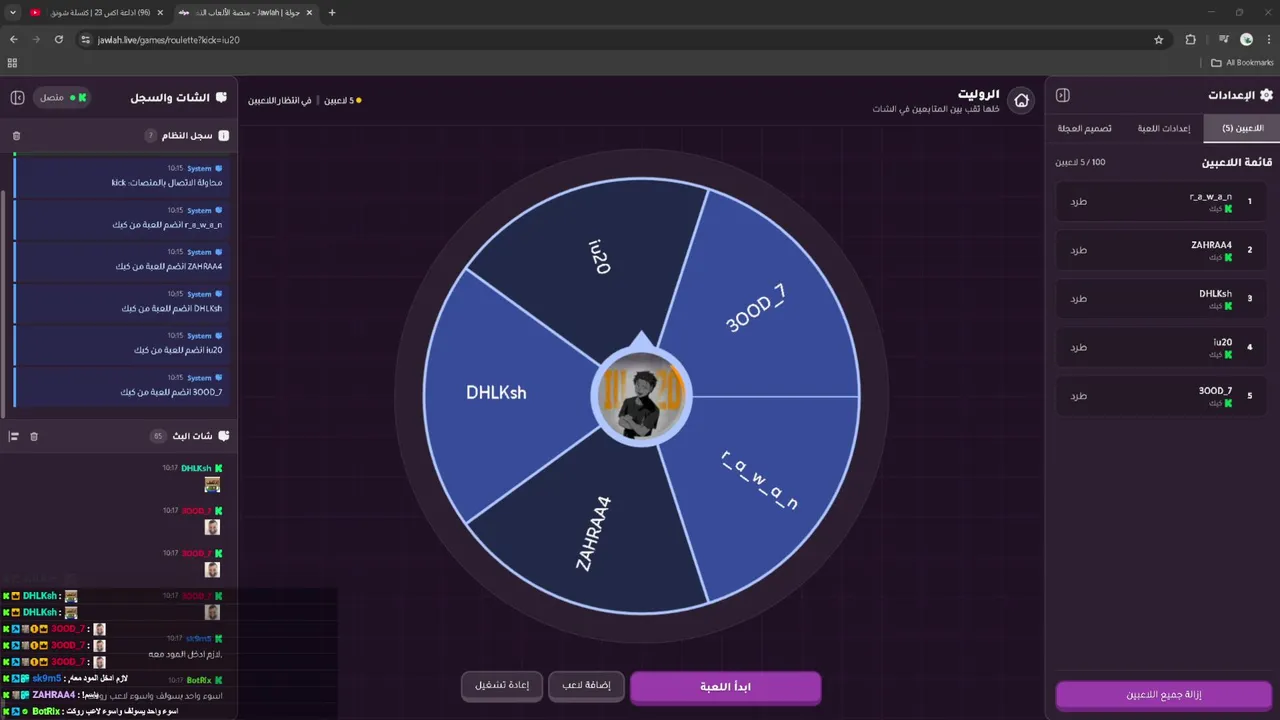This screenshot has height=720, width=1280.
Task: Kick player 3OOD_7 from list
Action: pyautogui.click(x=1078, y=396)
